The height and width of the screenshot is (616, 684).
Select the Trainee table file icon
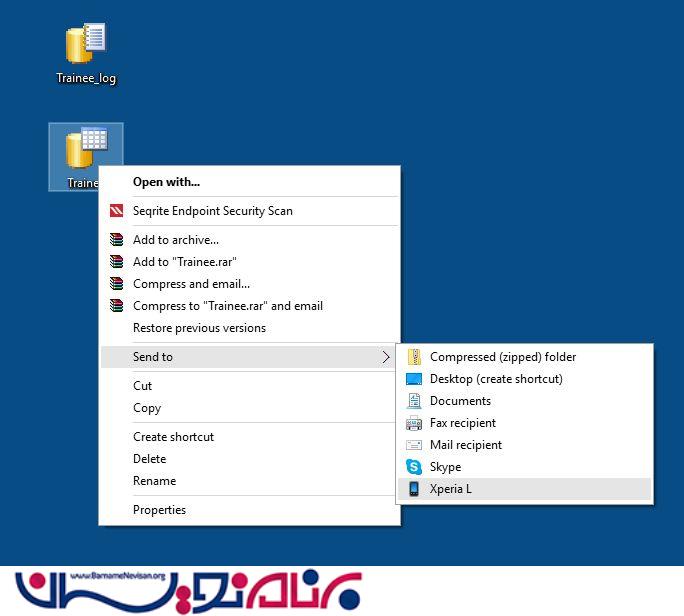pos(85,150)
